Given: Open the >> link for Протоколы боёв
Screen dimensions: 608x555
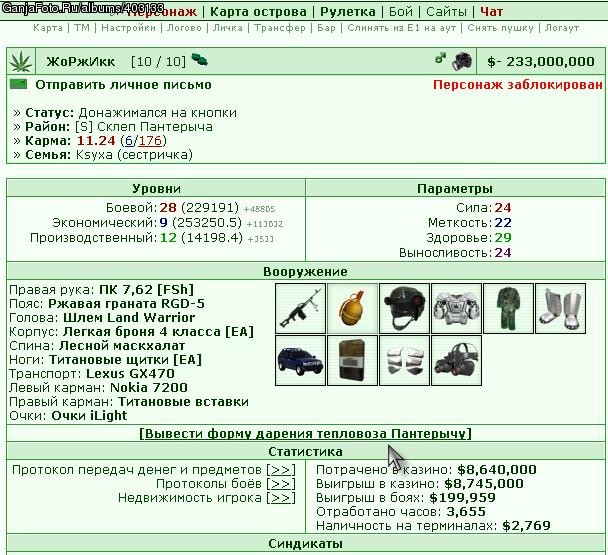Looking at the screenshot, I should click(x=281, y=484).
